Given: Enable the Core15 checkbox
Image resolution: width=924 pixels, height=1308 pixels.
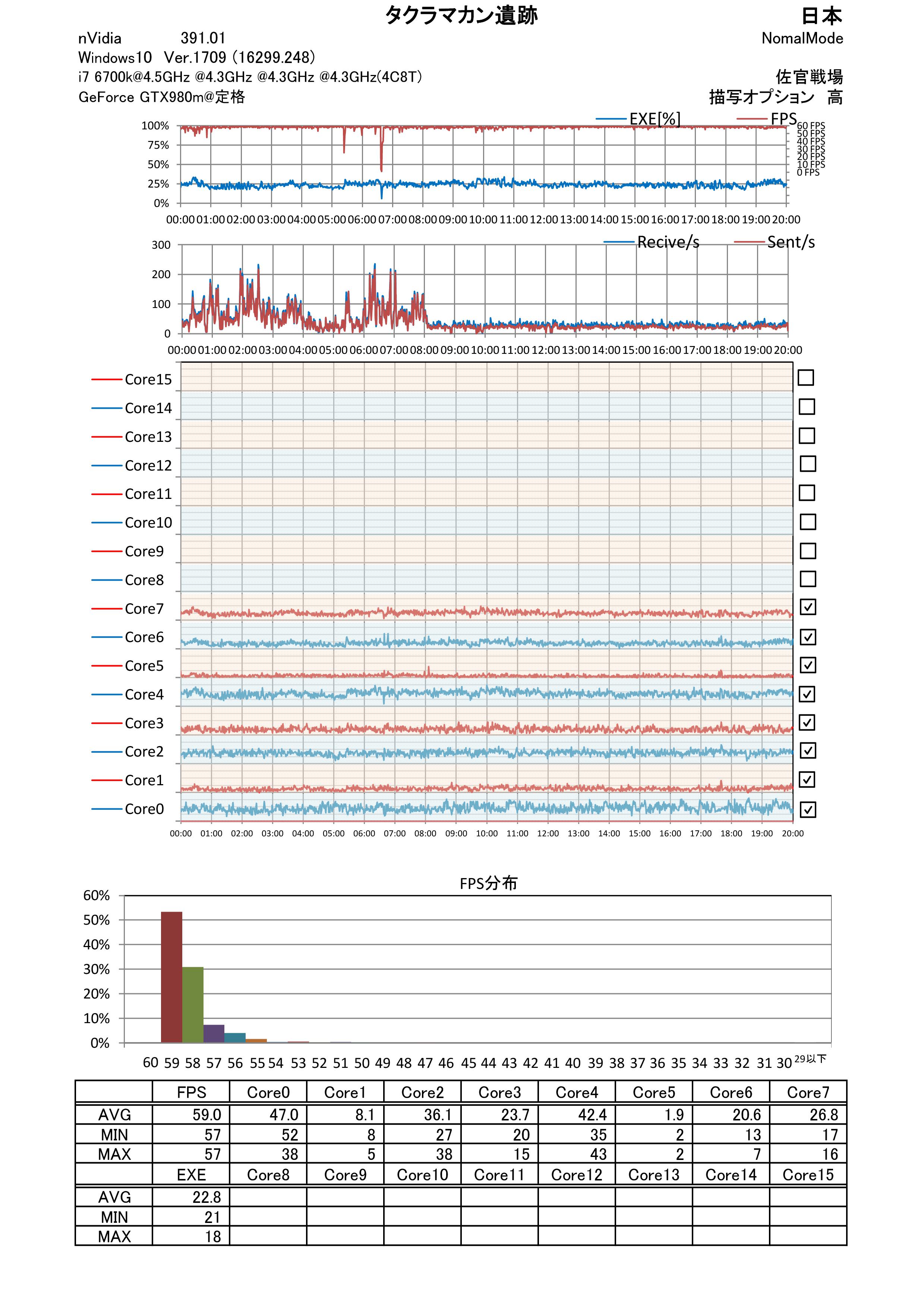Looking at the screenshot, I should click(805, 378).
